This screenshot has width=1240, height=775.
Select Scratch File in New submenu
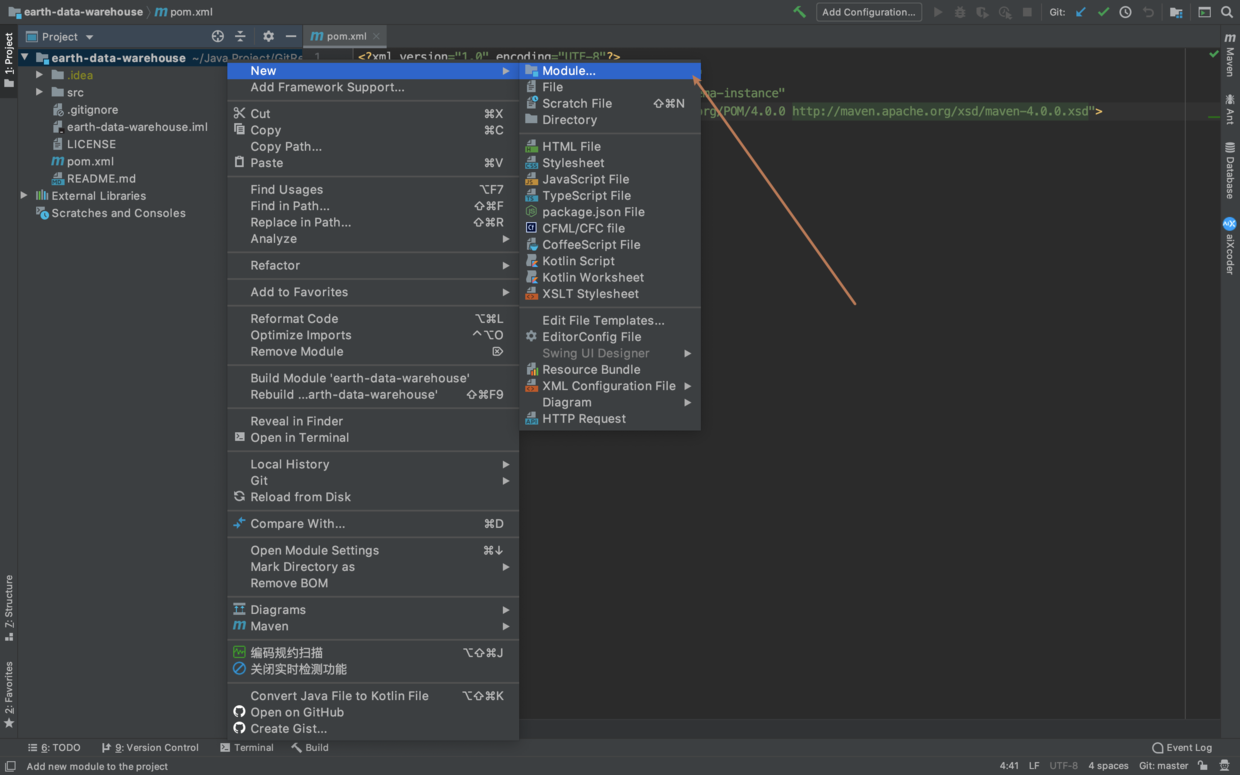(610, 103)
